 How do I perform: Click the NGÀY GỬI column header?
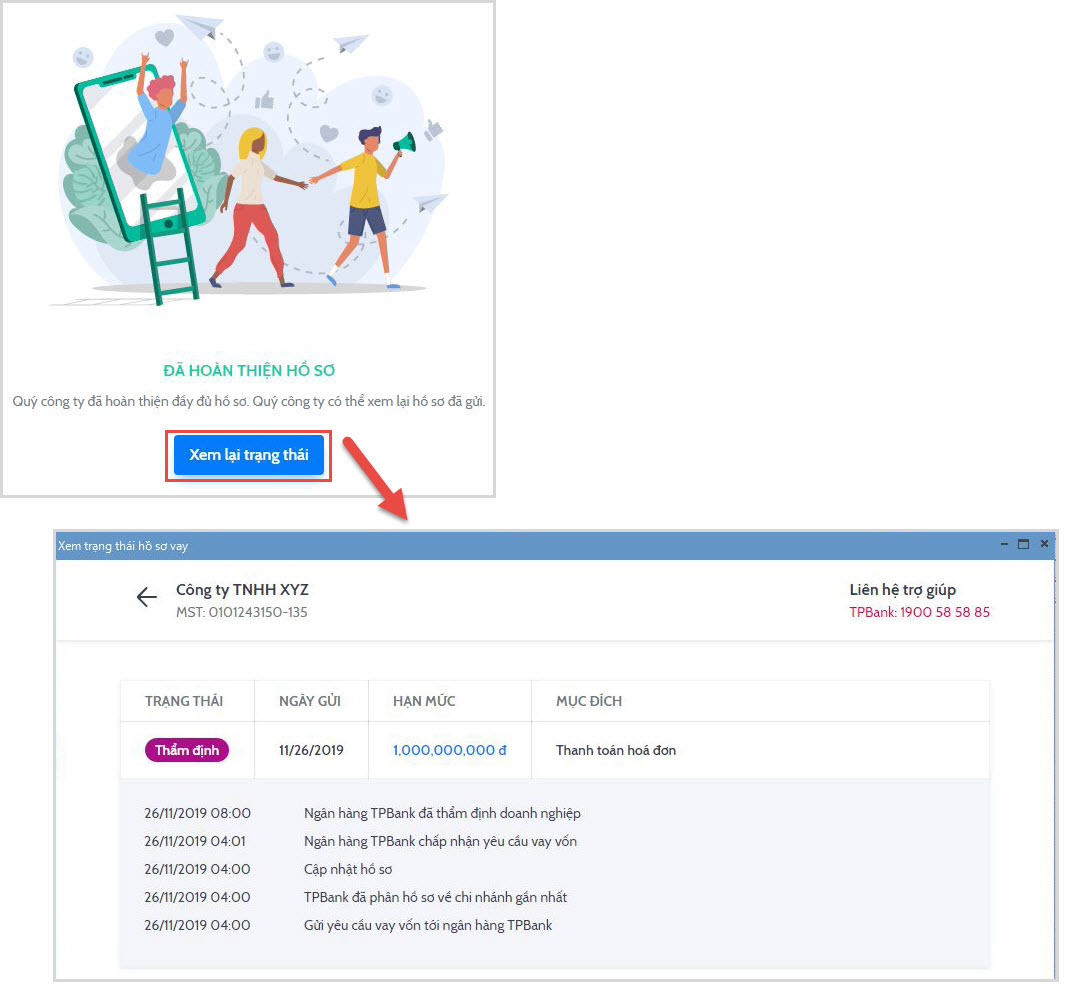(310, 701)
